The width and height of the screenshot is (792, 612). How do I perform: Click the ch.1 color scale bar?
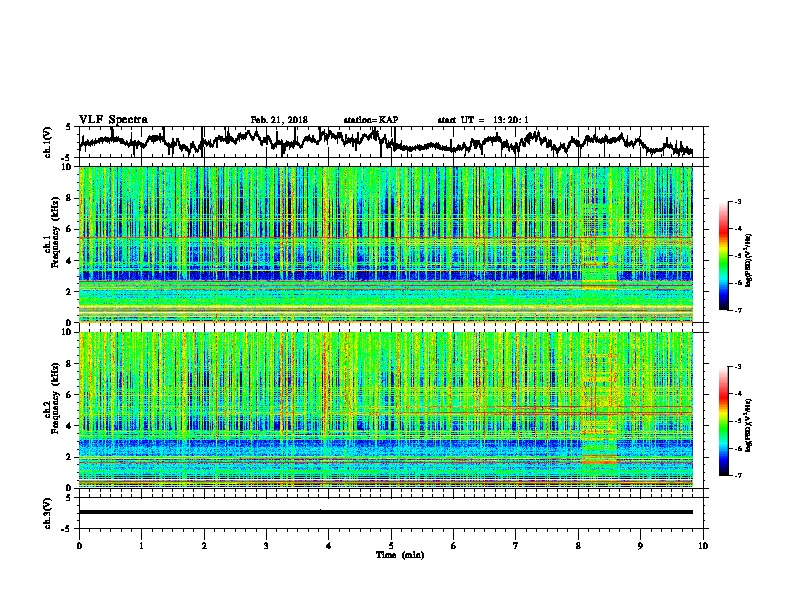(x=724, y=256)
